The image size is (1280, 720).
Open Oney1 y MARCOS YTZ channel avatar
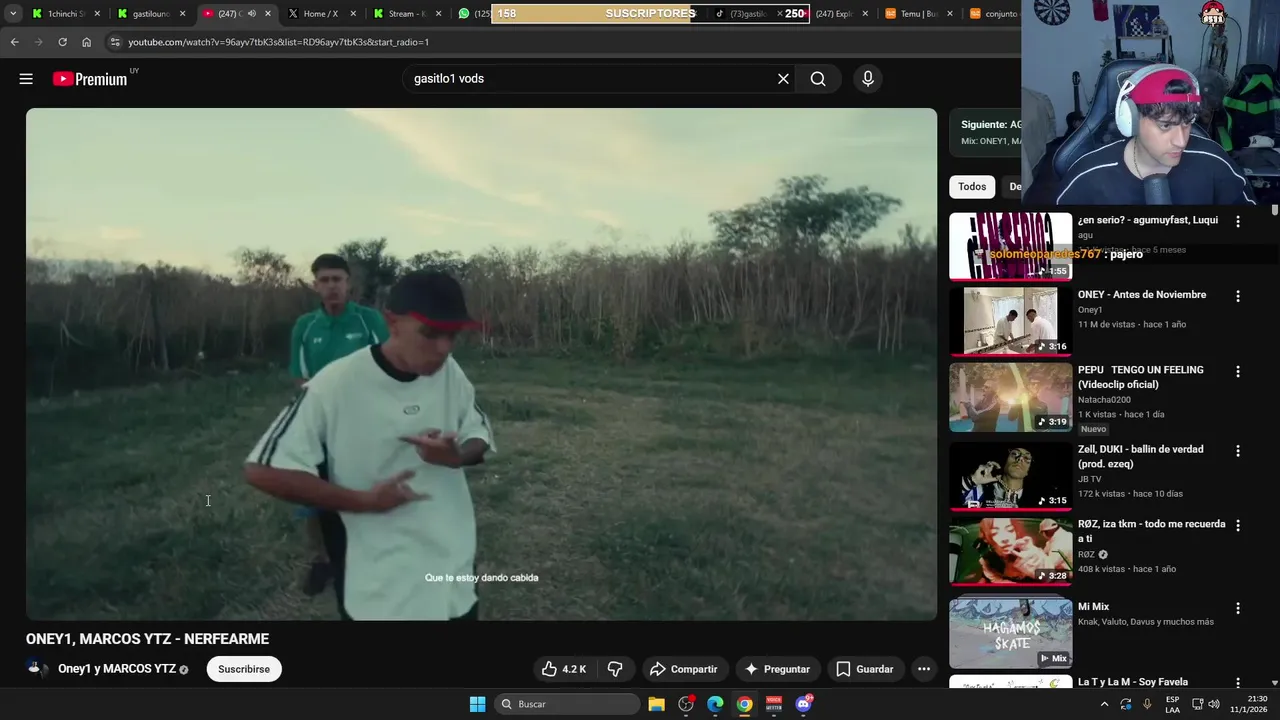click(38, 669)
